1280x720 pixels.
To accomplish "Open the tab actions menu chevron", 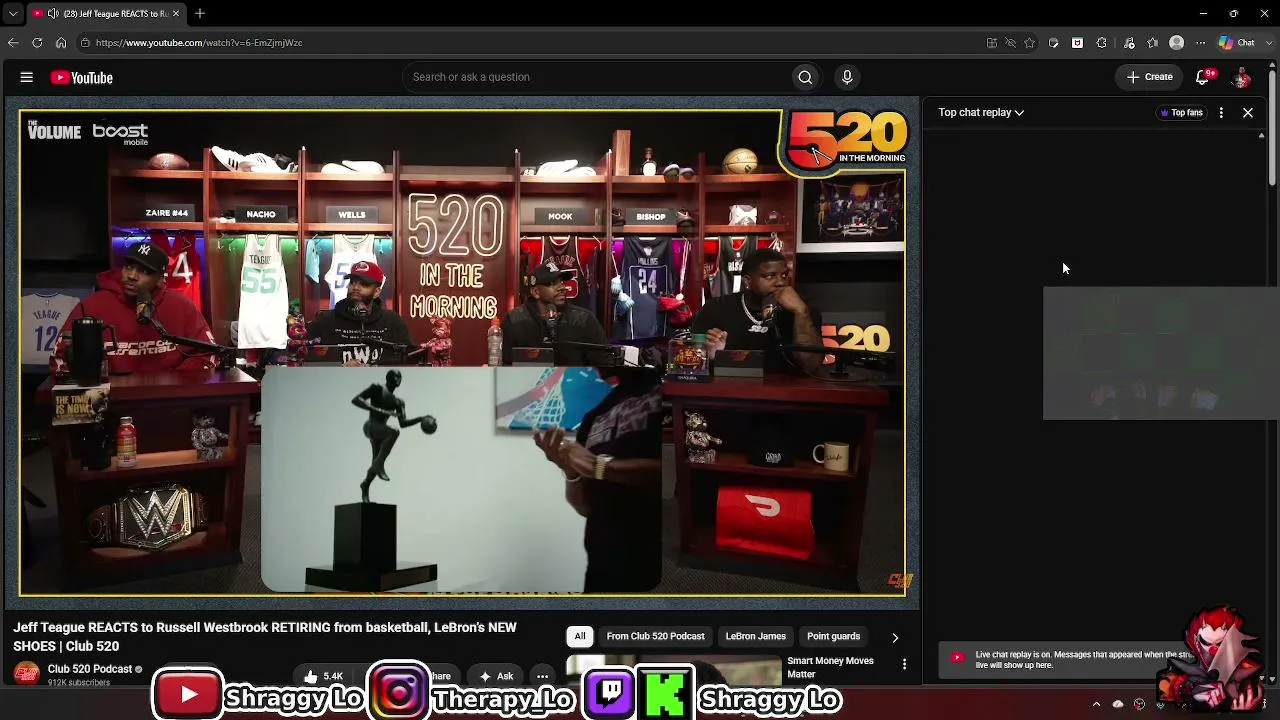I will tap(13, 13).
